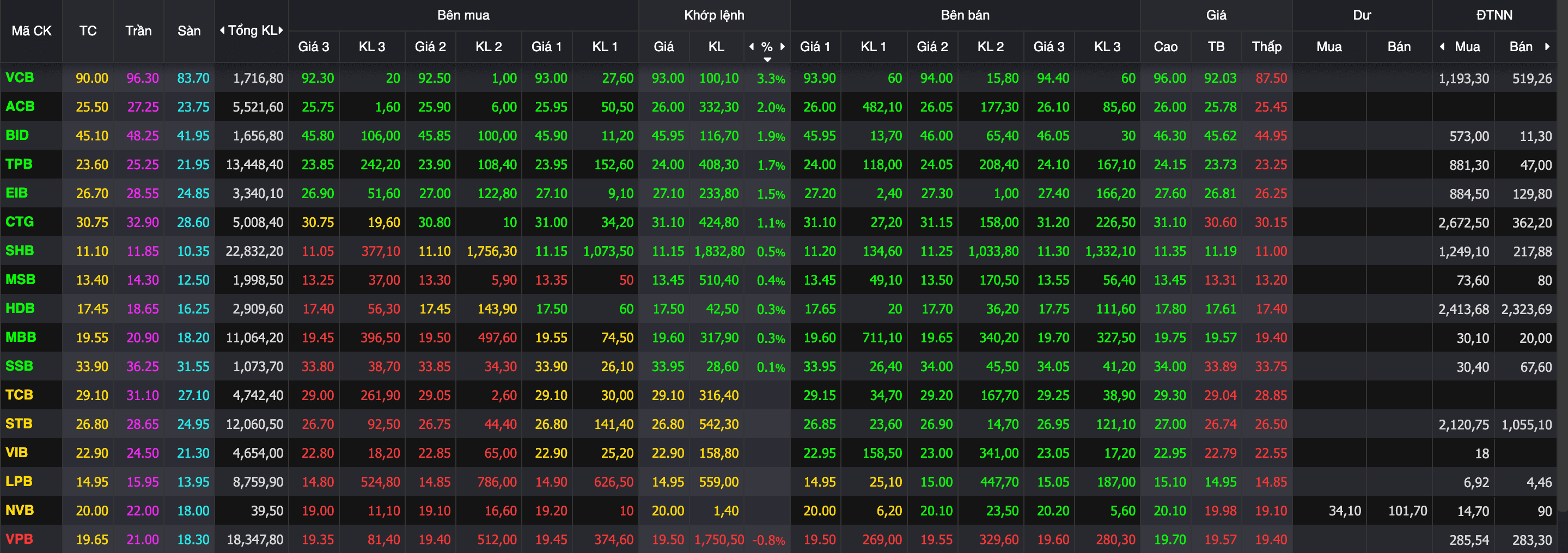Click CTG foreign buy 2,672,50
Image resolution: width=1568 pixels, height=553 pixels.
1464,223
